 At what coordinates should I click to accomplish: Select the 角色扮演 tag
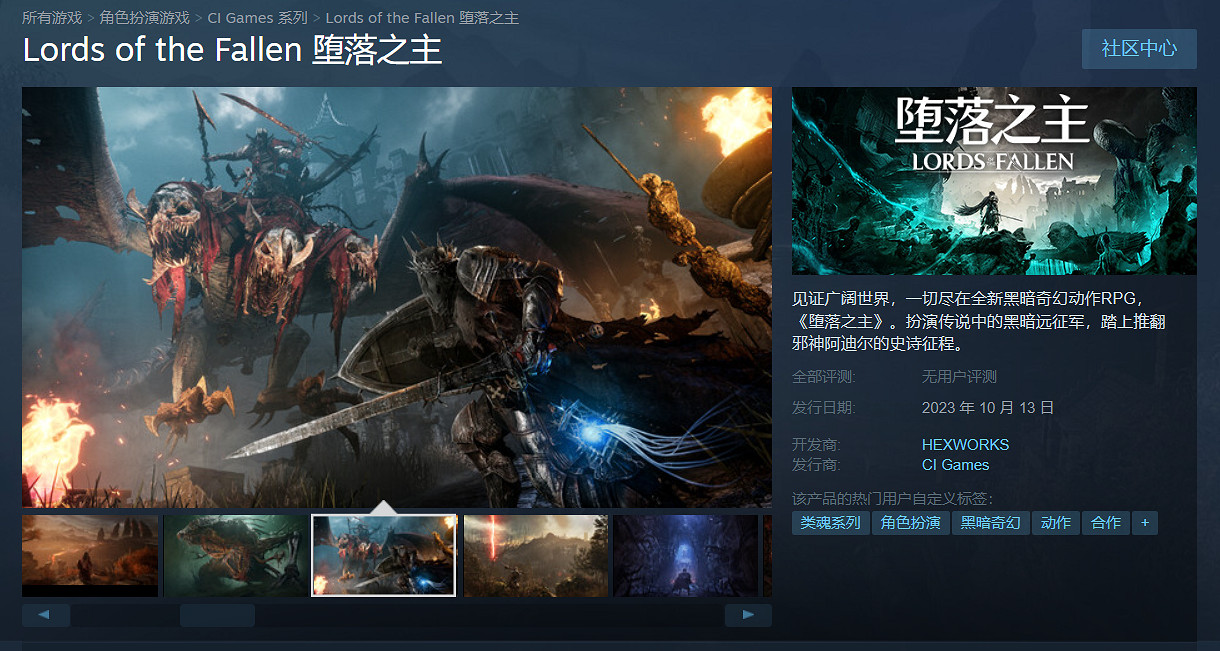(x=910, y=523)
